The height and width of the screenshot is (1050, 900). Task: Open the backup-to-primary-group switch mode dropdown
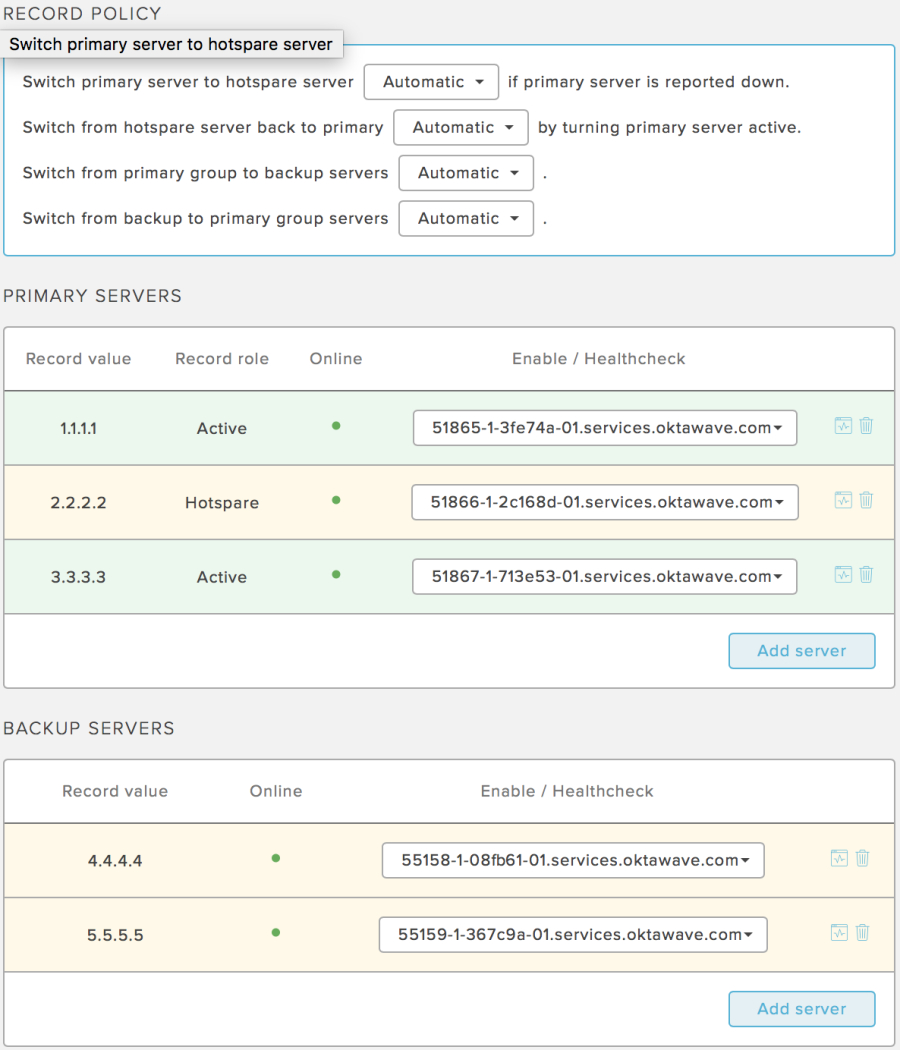466,218
